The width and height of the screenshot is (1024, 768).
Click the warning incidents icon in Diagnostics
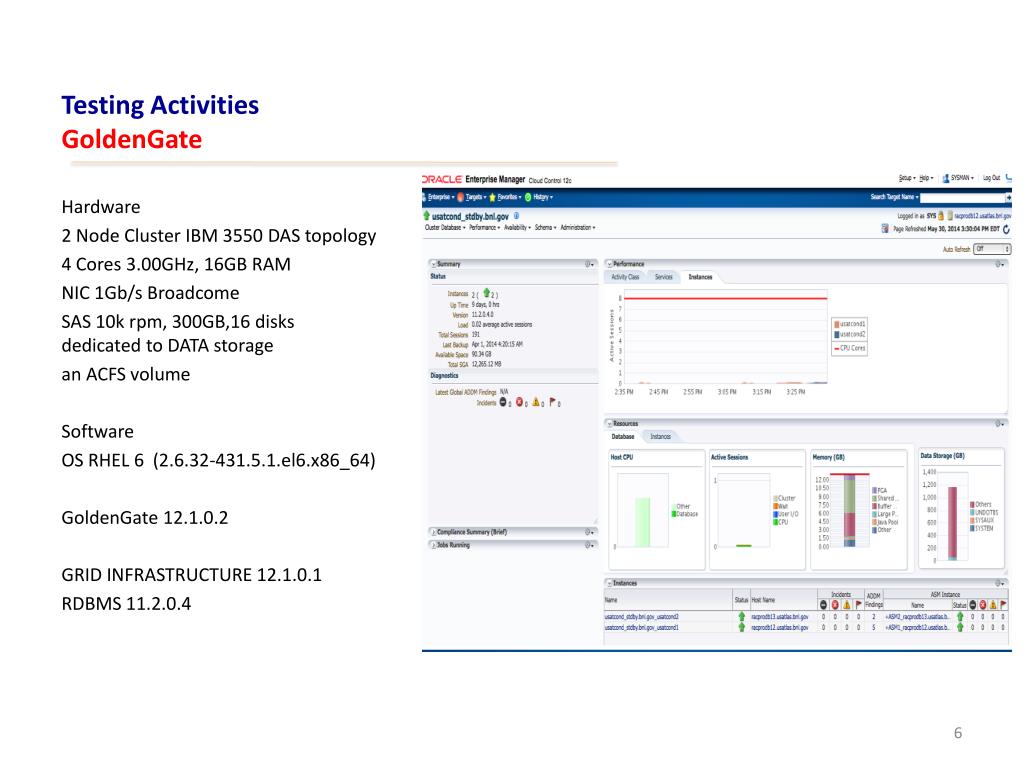click(536, 402)
